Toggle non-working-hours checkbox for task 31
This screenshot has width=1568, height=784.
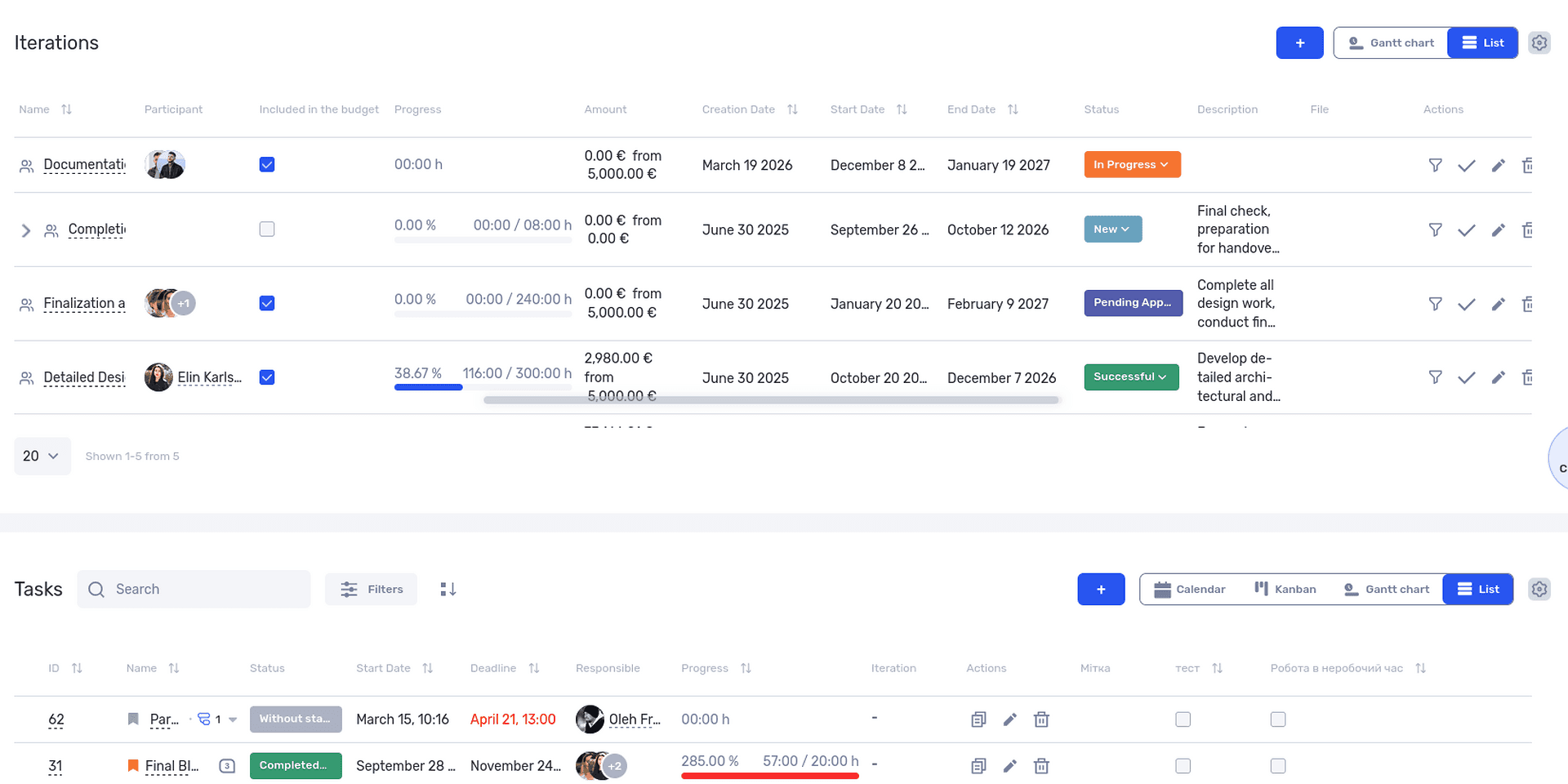(x=1278, y=766)
